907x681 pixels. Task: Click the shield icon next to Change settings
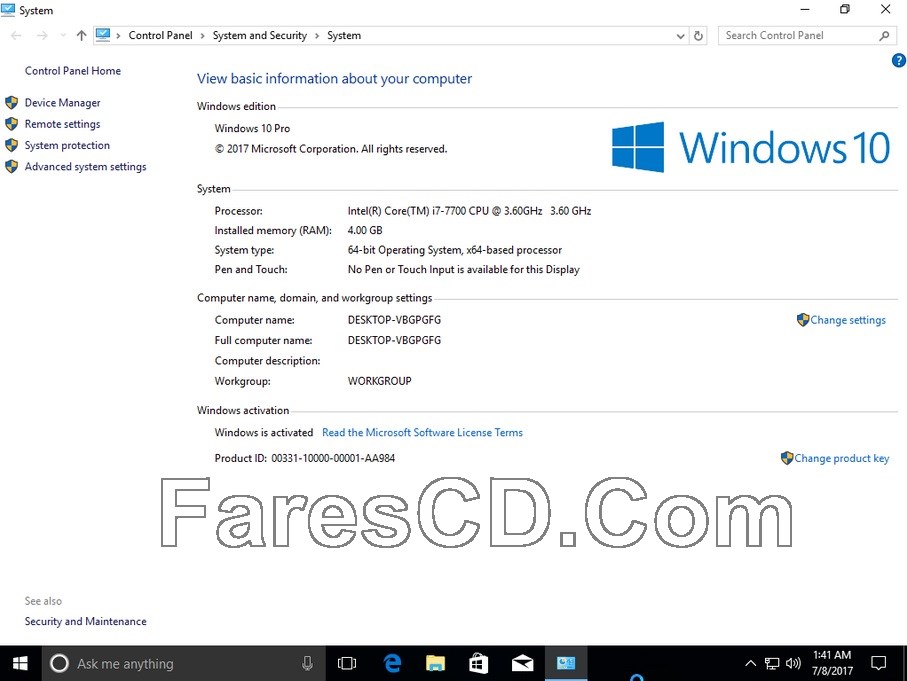[803, 320]
